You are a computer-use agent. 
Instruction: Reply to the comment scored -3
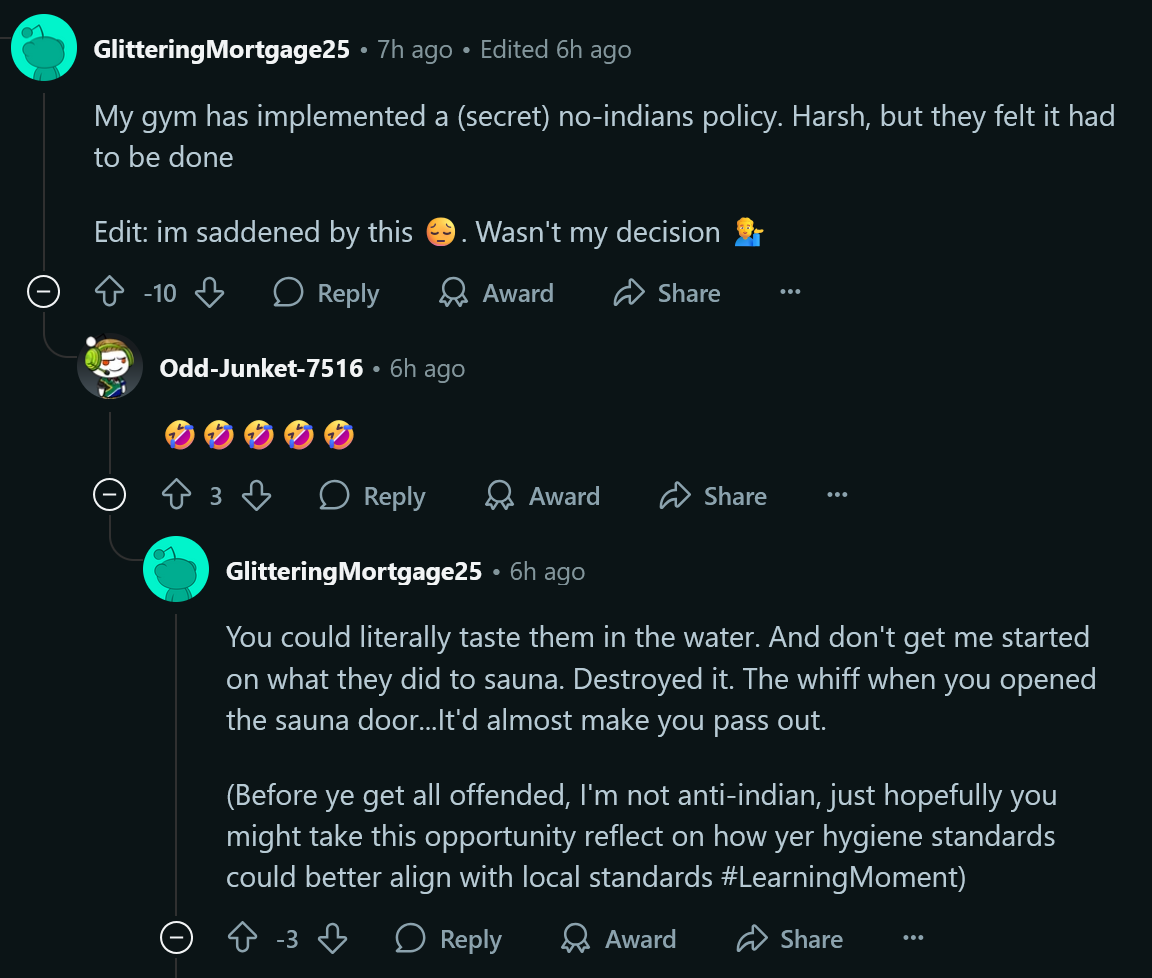click(449, 939)
